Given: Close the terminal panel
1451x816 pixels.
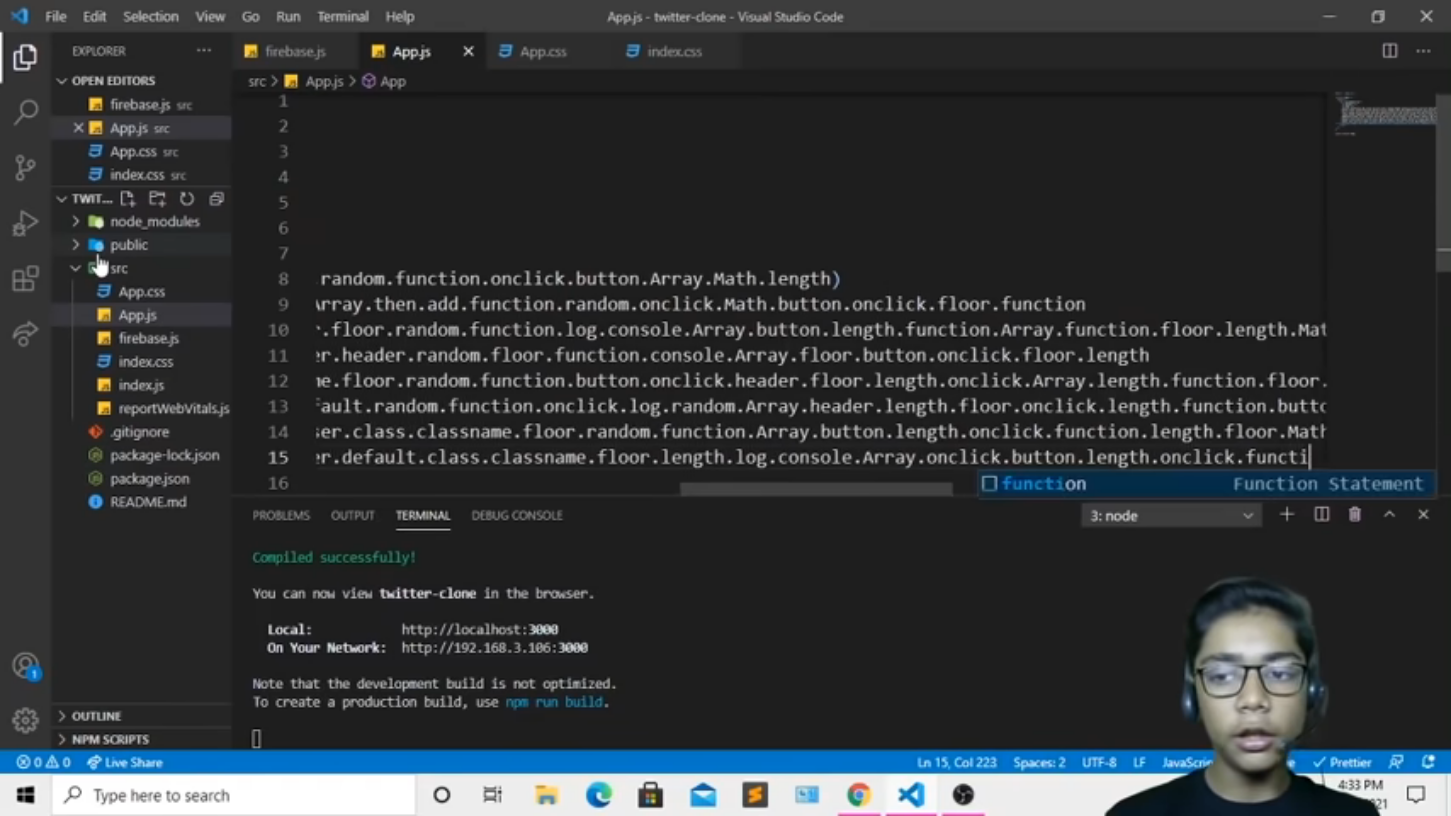Looking at the screenshot, I should click(x=1423, y=515).
